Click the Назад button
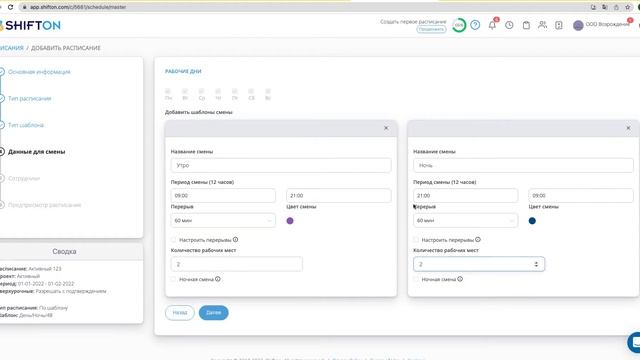The image size is (640, 360). pyautogui.click(x=180, y=313)
